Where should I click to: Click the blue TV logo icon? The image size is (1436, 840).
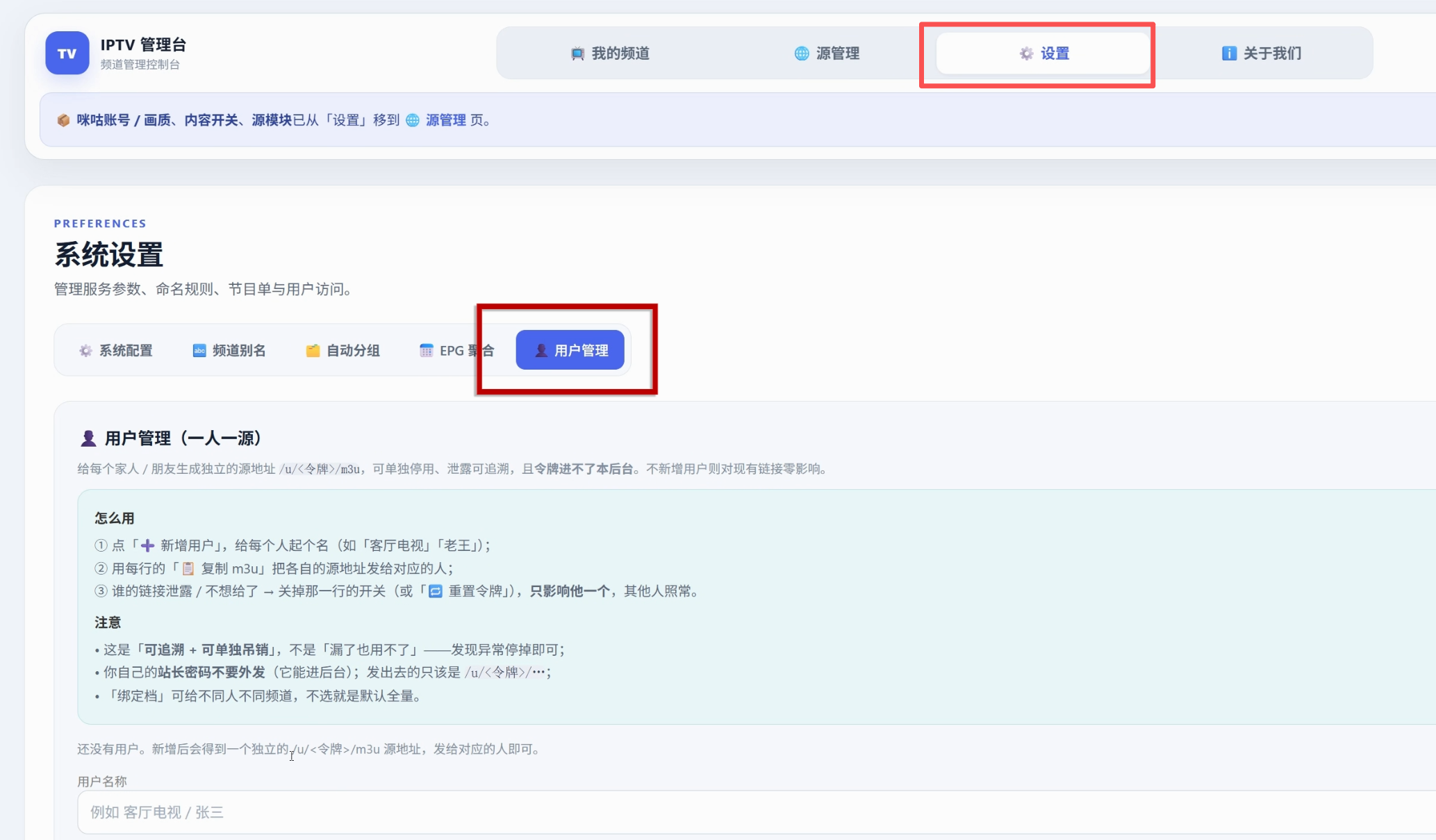pyautogui.click(x=67, y=53)
